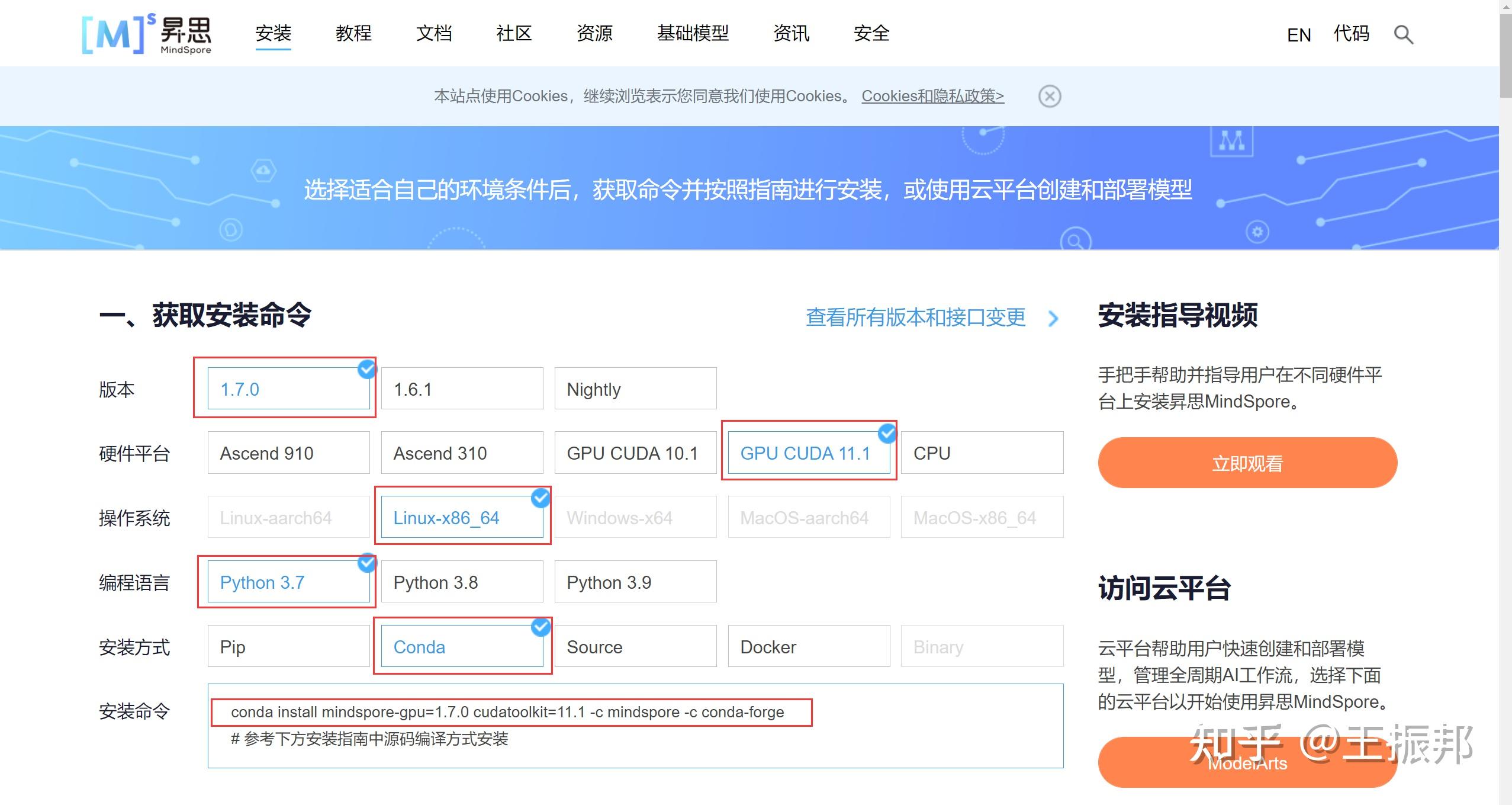Open the 基础模型 navigation item

693,33
